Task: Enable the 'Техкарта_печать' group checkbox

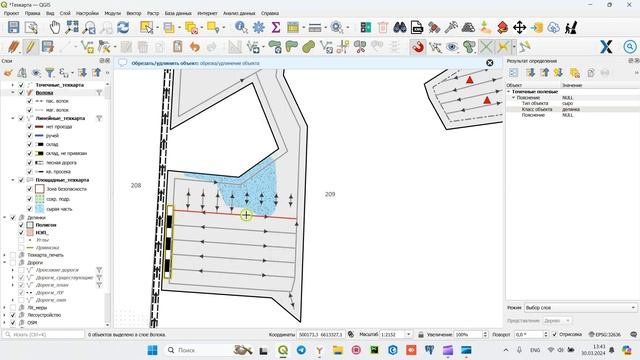Action: coord(13,255)
